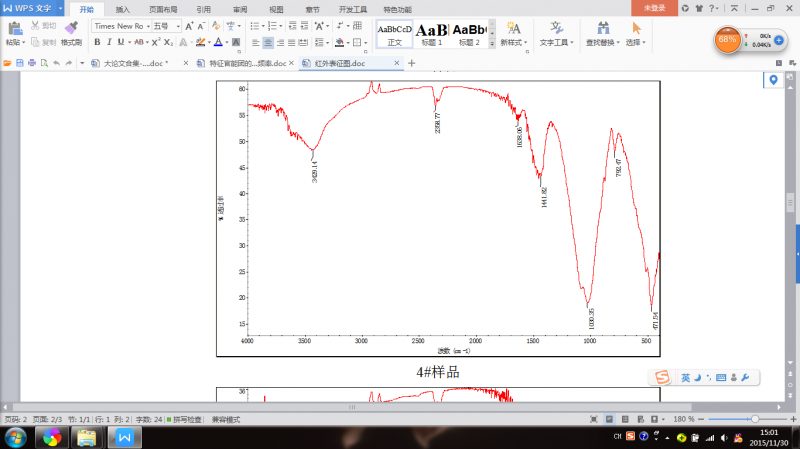Click the Find and Replace binoculars icon

(603, 28)
